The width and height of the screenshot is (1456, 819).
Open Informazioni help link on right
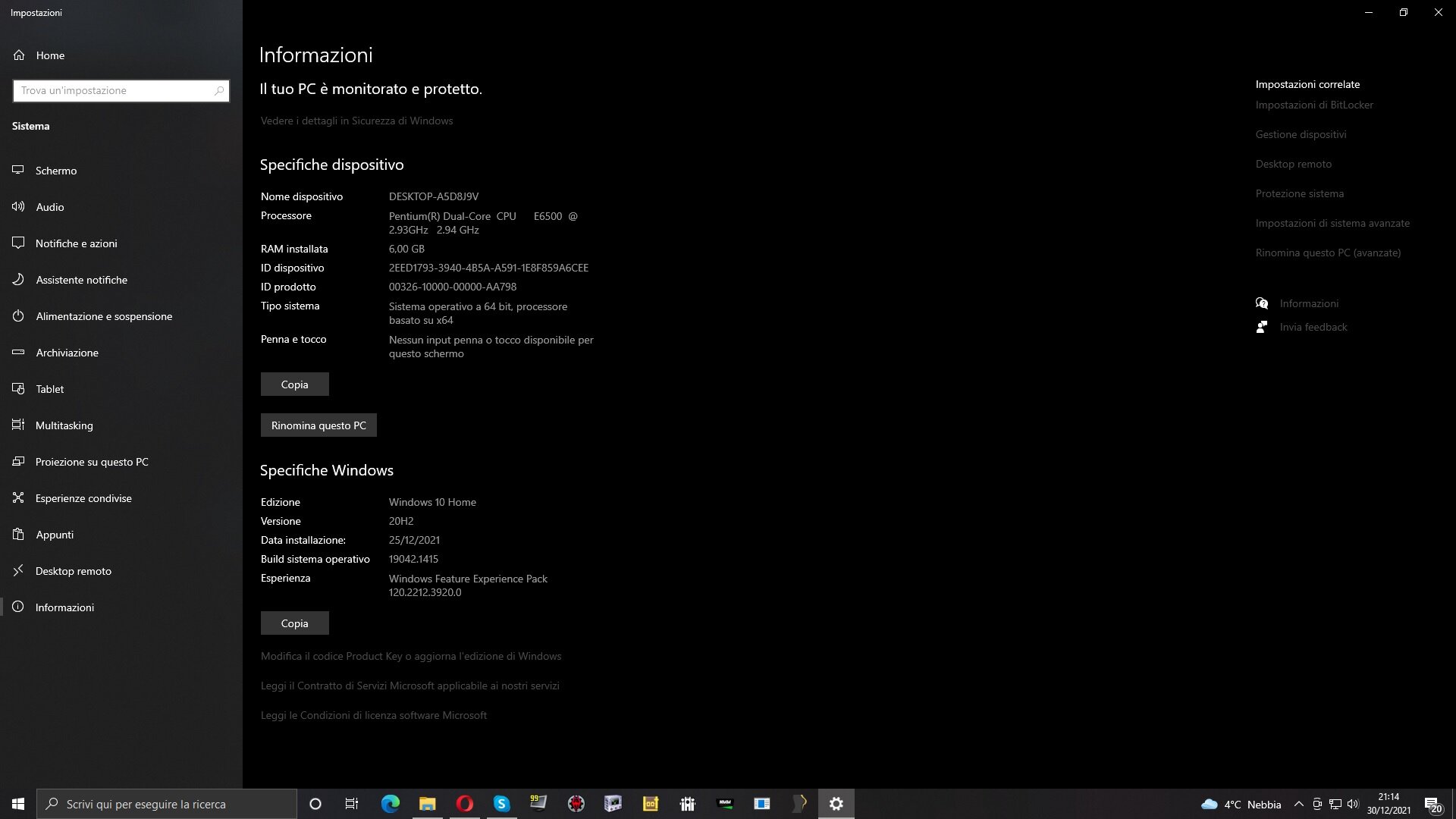(1309, 303)
